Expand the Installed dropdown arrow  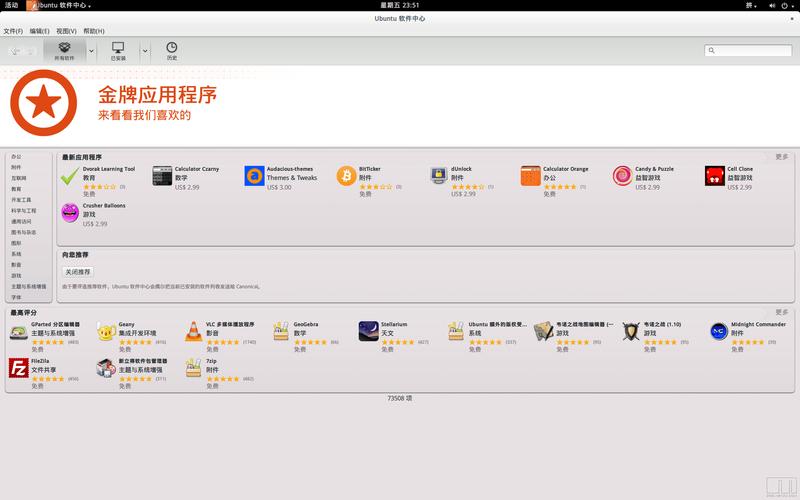[145, 51]
